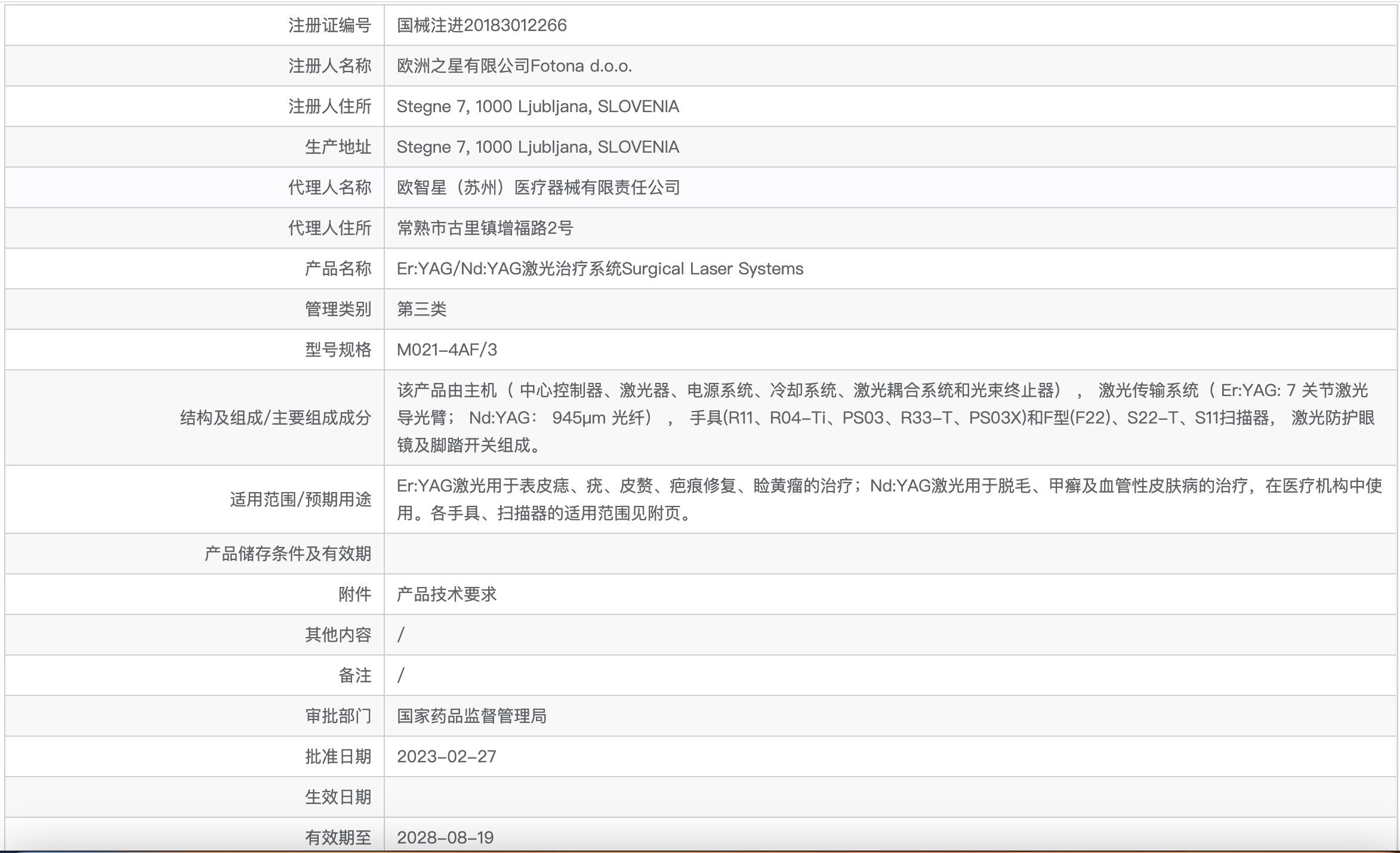
Task: Click the 型号规格 label
Action: click(x=338, y=350)
